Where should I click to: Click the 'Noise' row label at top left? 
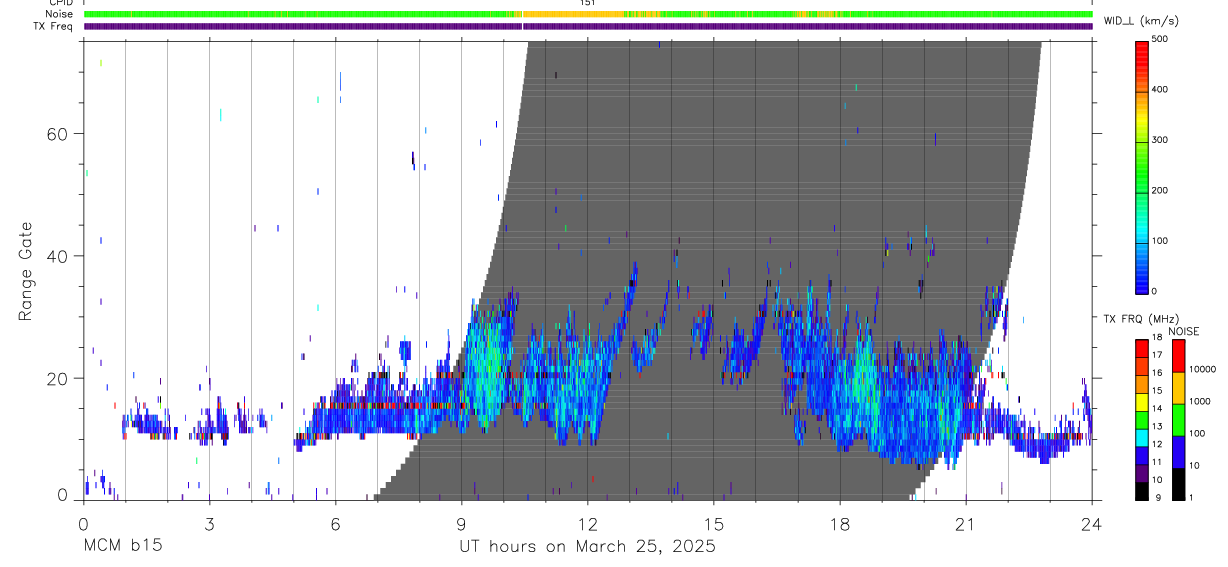[60, 14]
